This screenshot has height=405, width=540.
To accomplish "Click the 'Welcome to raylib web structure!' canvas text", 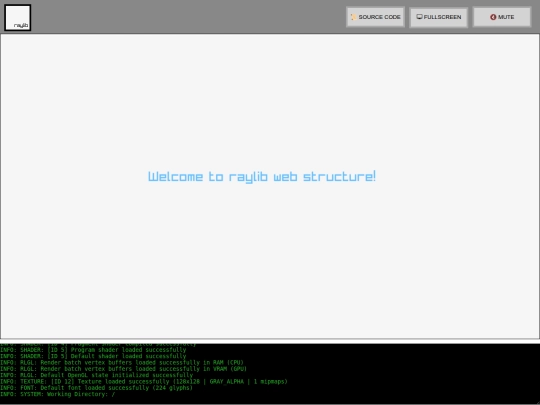I will [262, 177].
